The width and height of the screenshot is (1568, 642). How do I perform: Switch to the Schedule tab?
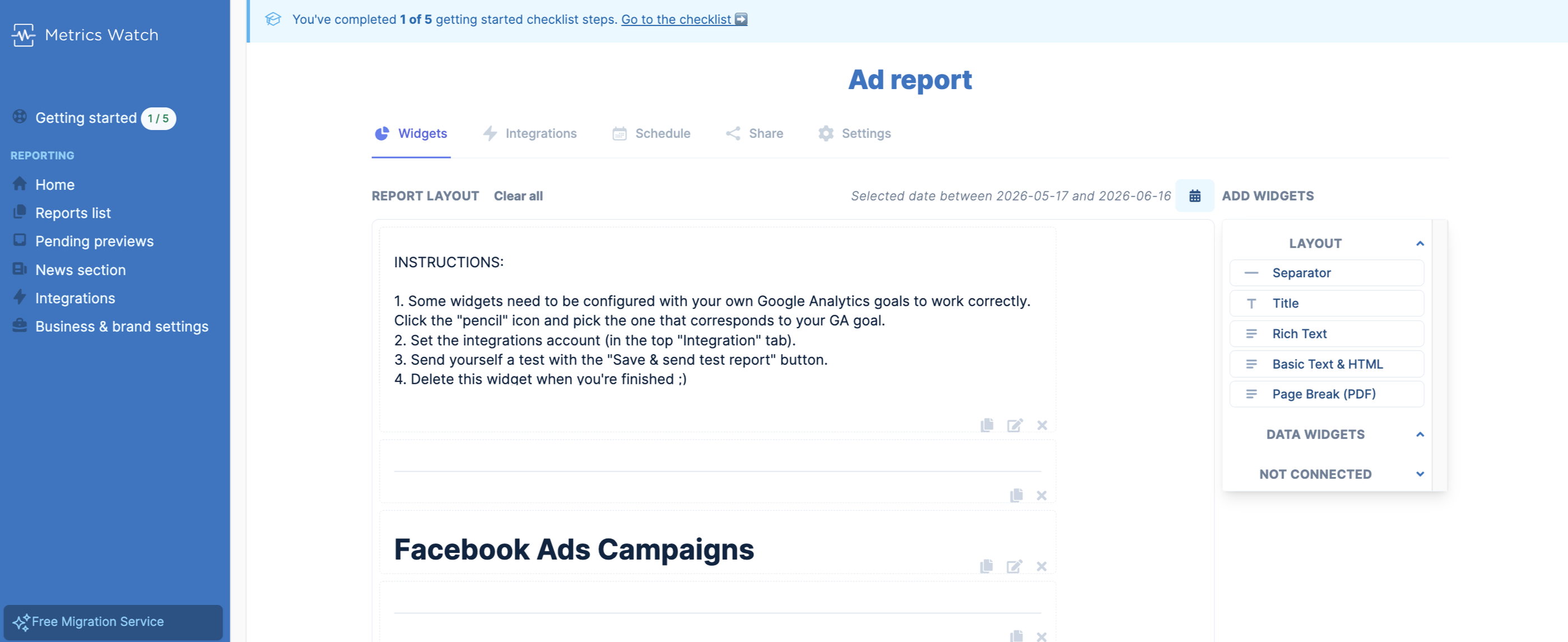[x=652, y=133]
